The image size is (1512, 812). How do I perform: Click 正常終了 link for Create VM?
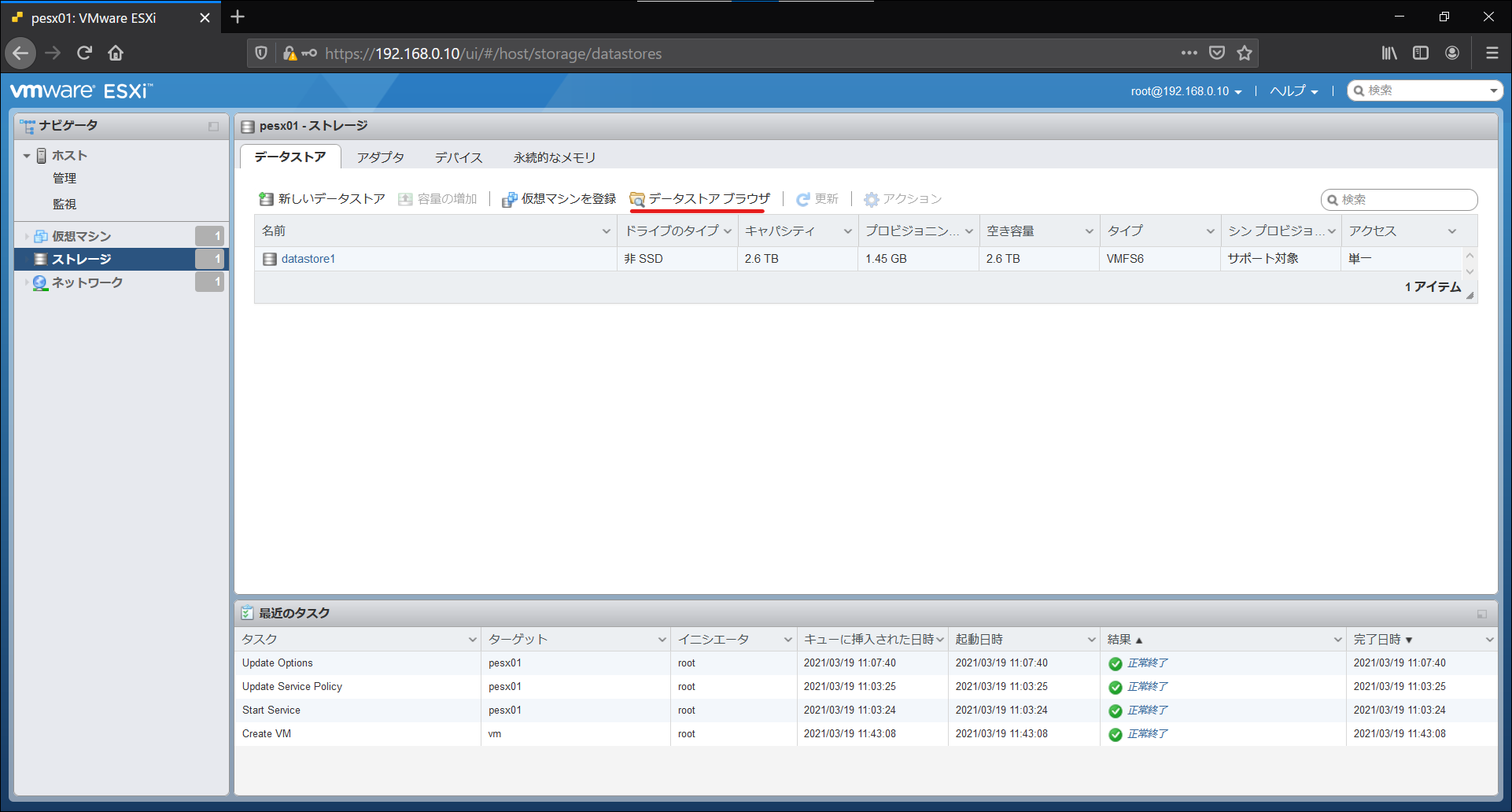pos(1148,734)
